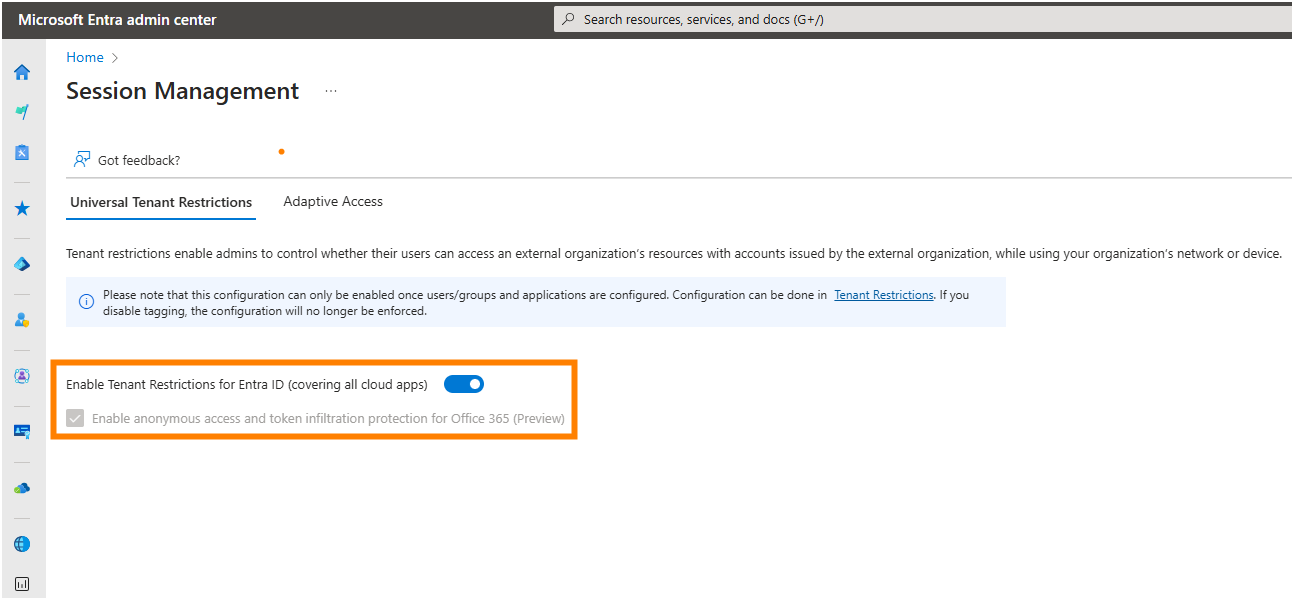1294x600 pixels.
Task: Check the anonymous access and token infiltration checkbox
Action: click(x=75, y=418)
